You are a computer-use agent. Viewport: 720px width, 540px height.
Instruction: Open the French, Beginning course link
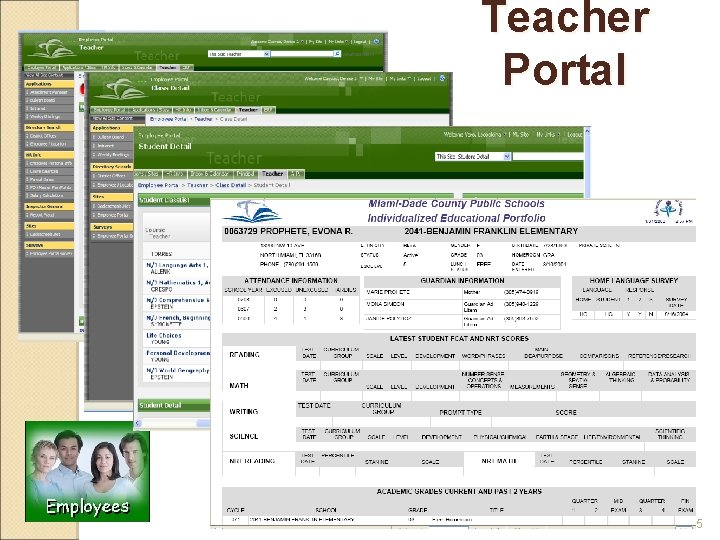click(178, 317)
